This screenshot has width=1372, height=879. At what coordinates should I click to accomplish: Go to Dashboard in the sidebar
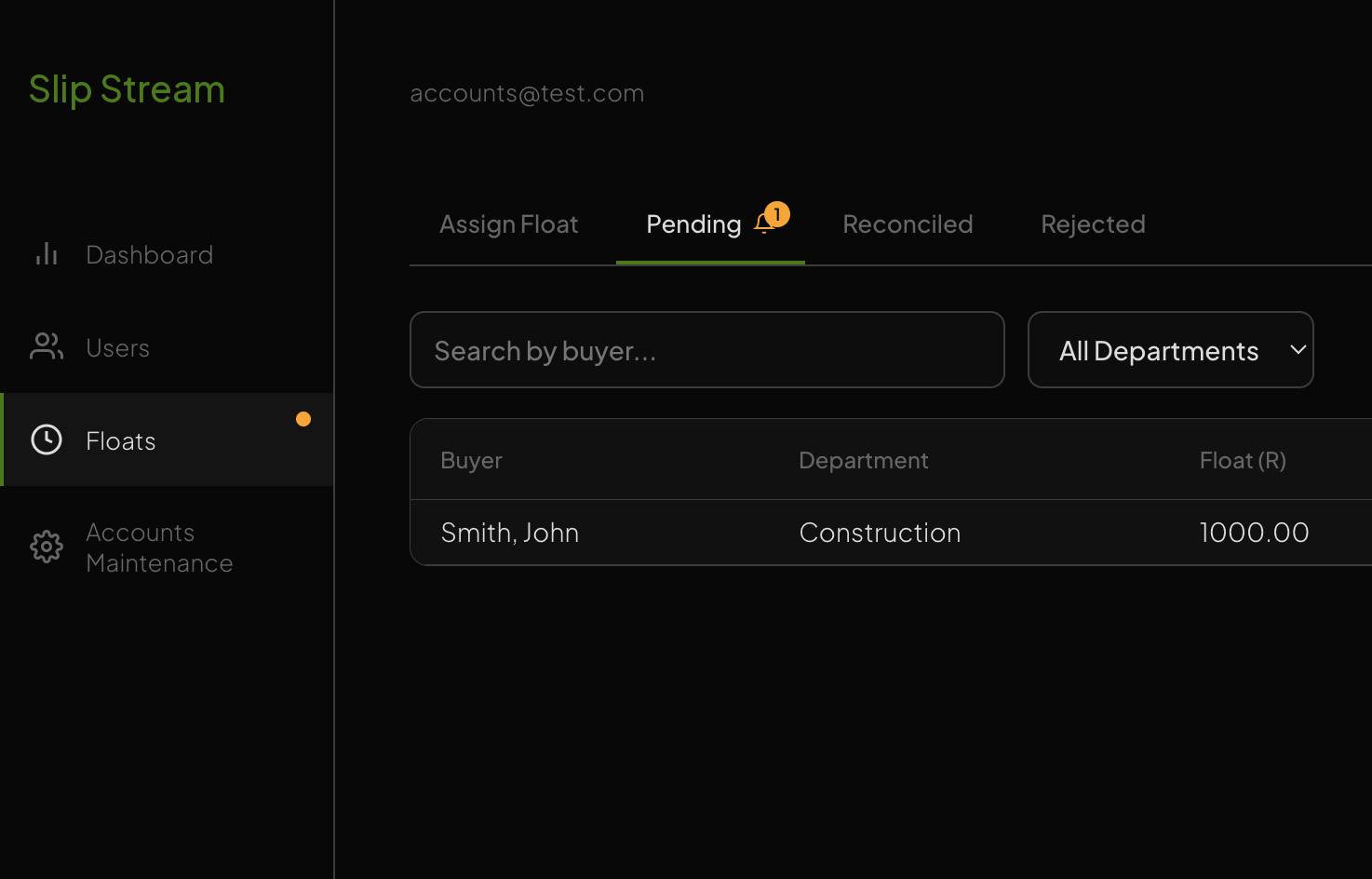pos(149,255)
